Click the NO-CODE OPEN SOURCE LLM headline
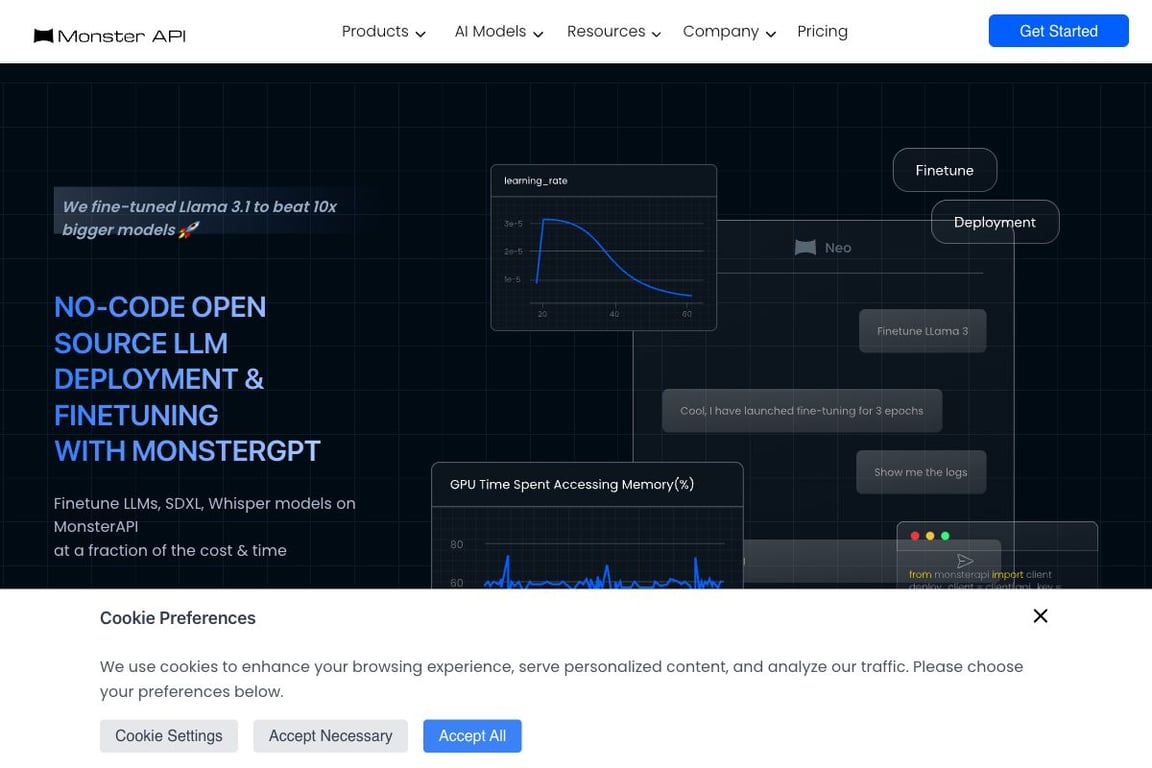This screenshot has height=768, width=1152. 187,378
